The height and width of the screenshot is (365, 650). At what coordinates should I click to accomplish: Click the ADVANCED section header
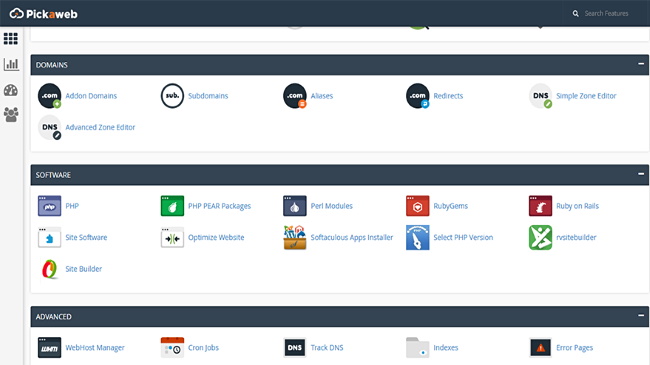(x=340, y=316)
